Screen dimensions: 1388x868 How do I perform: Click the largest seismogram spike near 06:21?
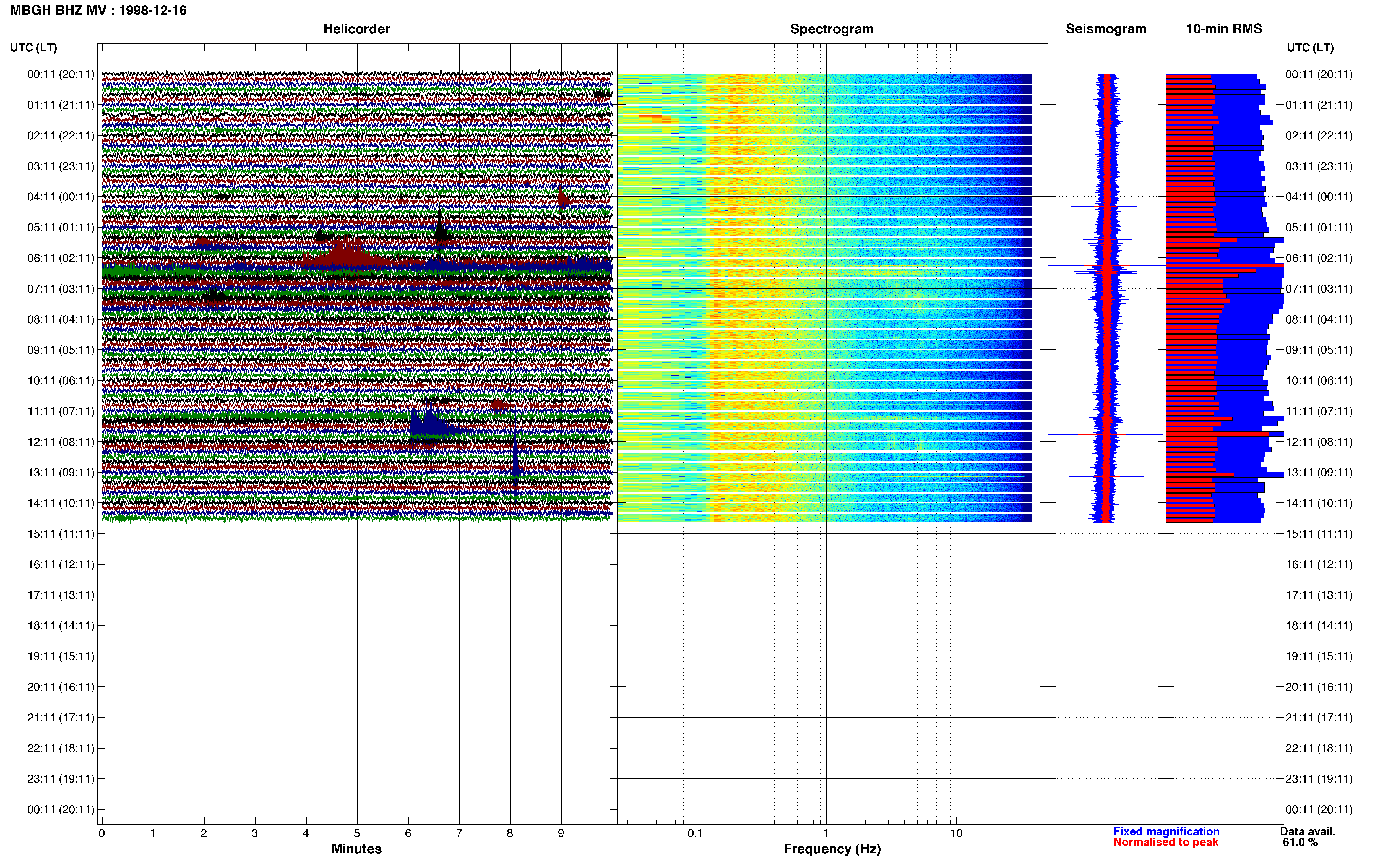point(1107,266)
